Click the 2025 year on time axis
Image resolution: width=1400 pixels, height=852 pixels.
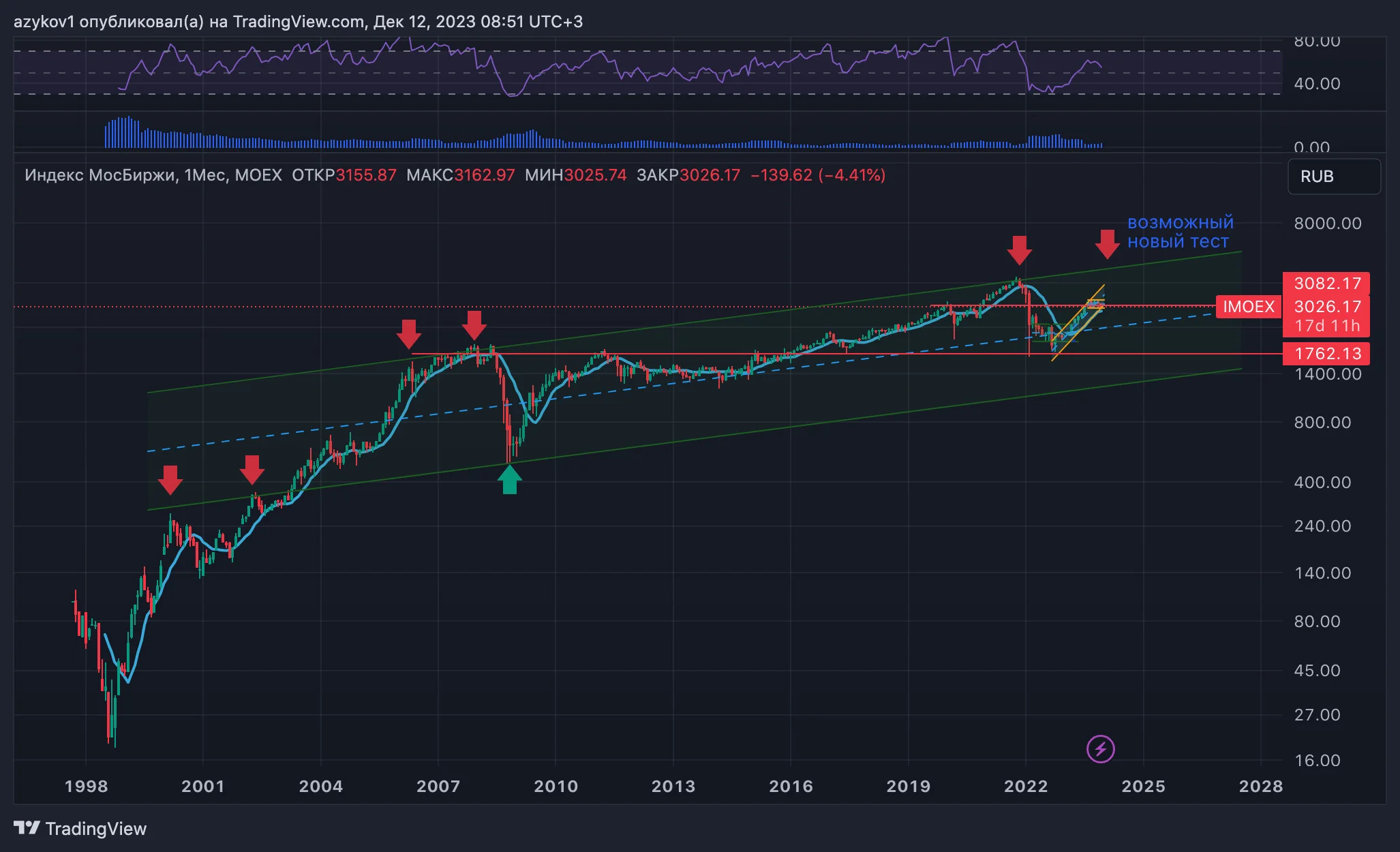click(x=1144, y=787)
